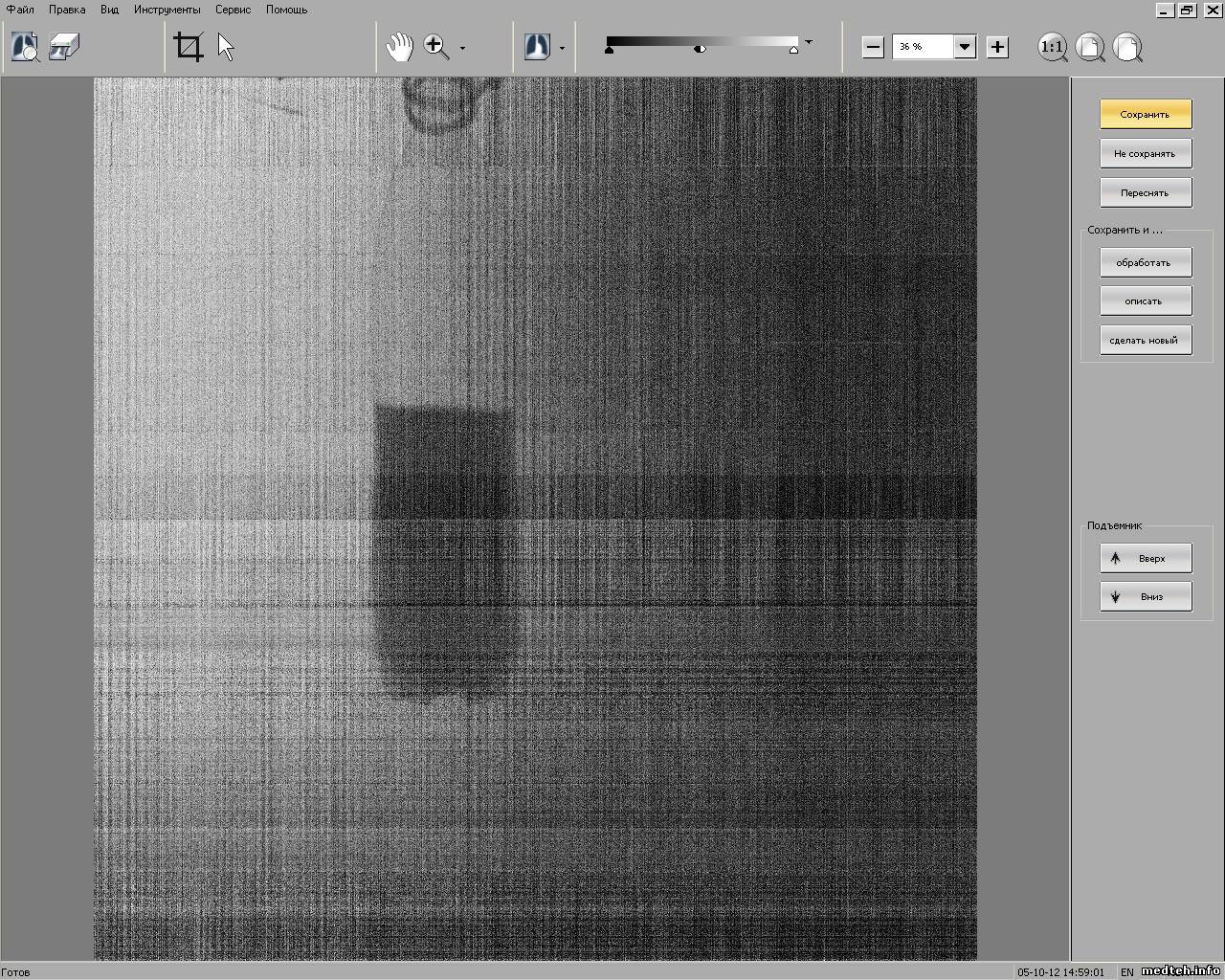Click the lungs X-ray preset icon
Image resolution: width=1225 pixels, height=980 pixels.
click(537, 47)
